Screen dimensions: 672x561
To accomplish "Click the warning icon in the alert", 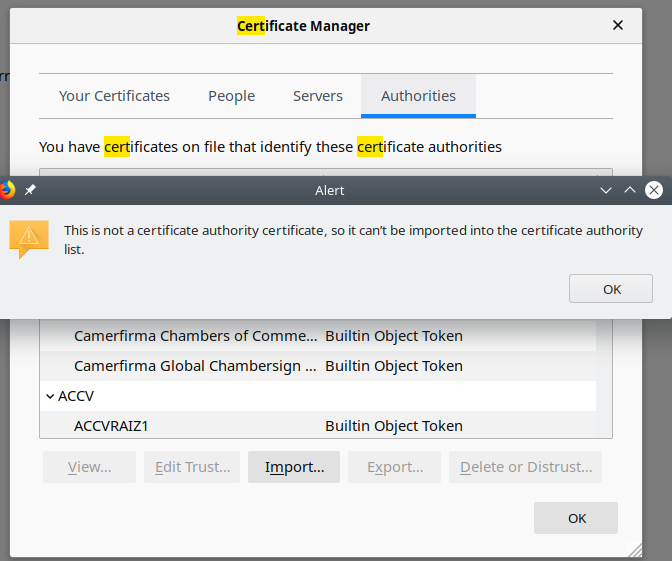I will (x=29, y=239).
